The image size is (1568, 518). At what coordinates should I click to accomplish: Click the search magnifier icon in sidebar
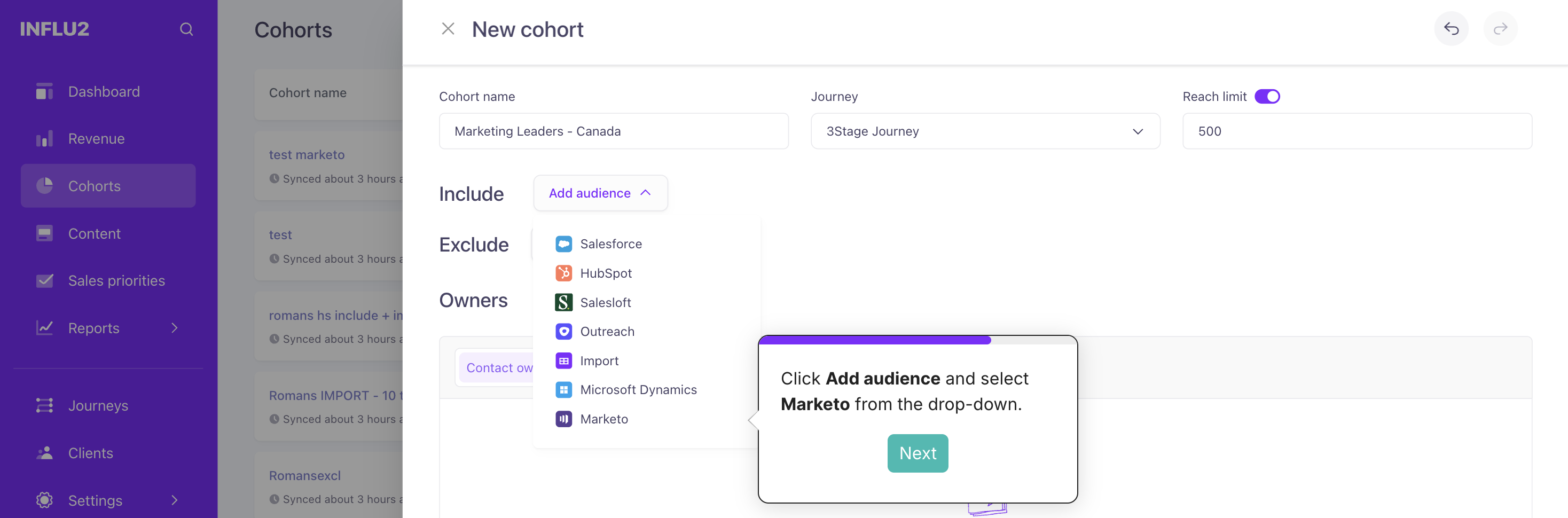tap(186, 29)
